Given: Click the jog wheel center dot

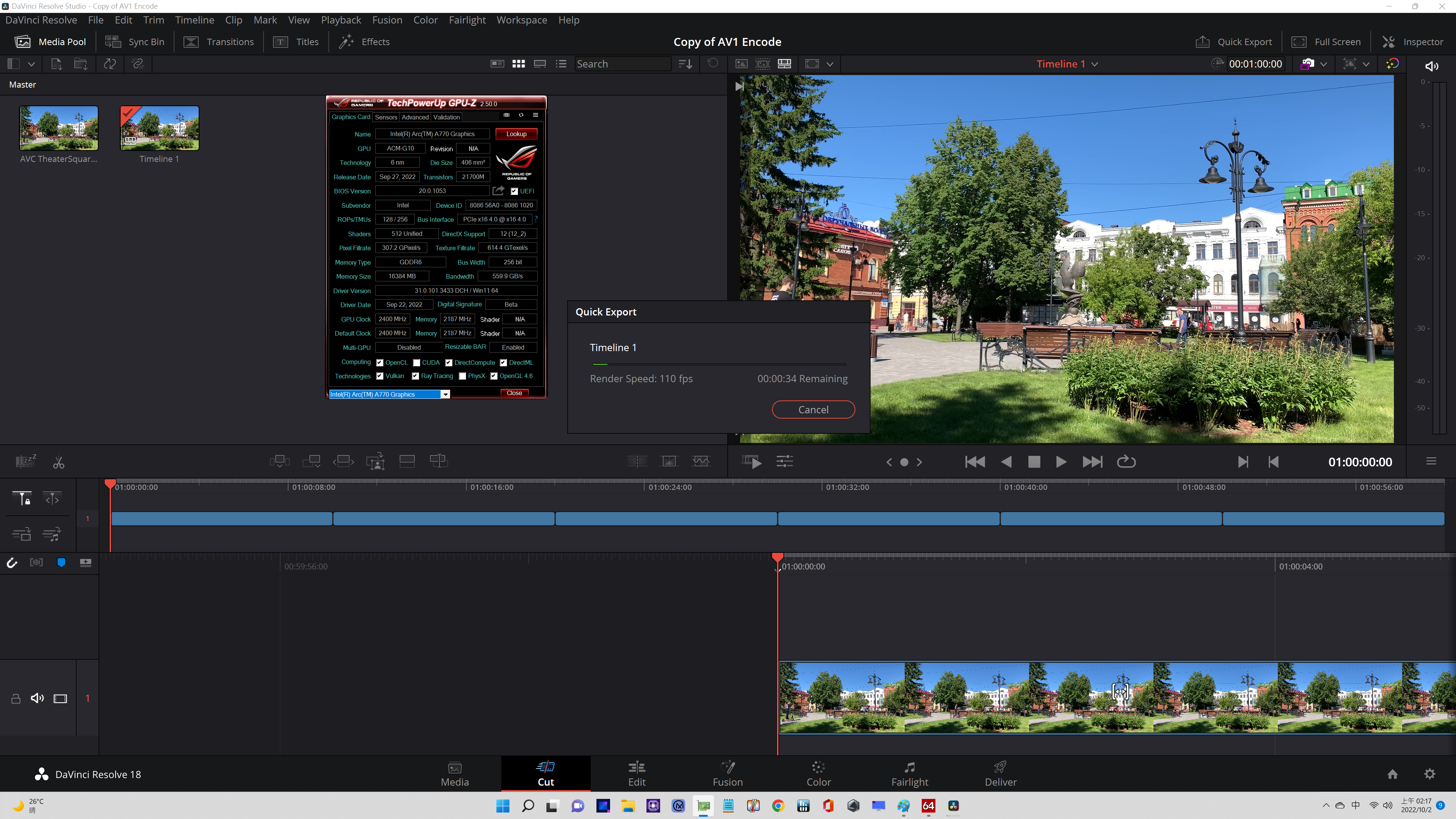Looking at the screenshot, I should tap(904, 462).
